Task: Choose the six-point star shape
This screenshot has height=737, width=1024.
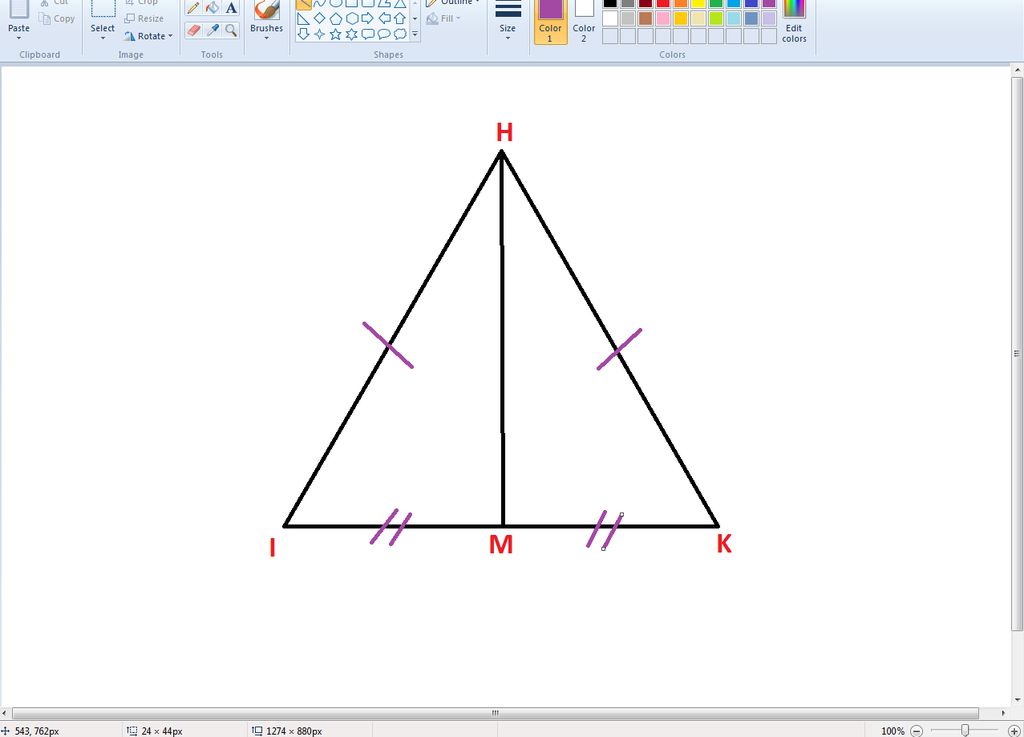Action: 351,34
